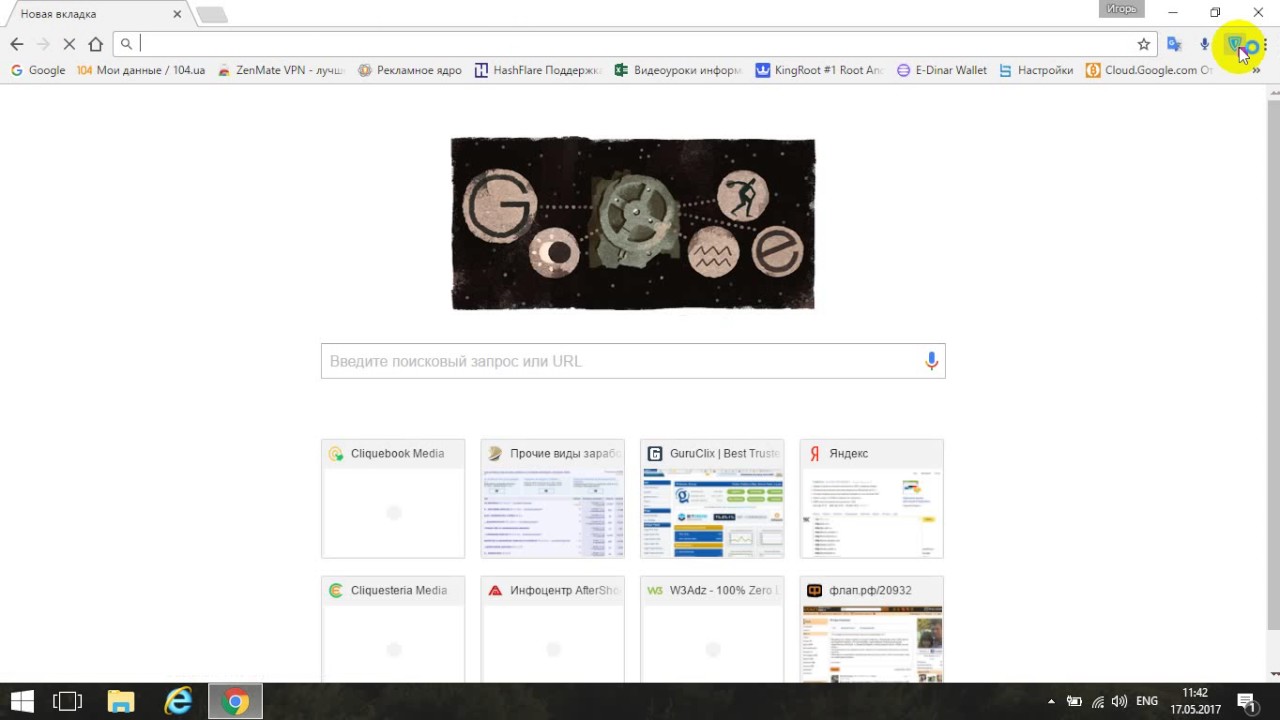Open the battery status icon
The width and height of the screenshot is (1280, 720).
1075,702
